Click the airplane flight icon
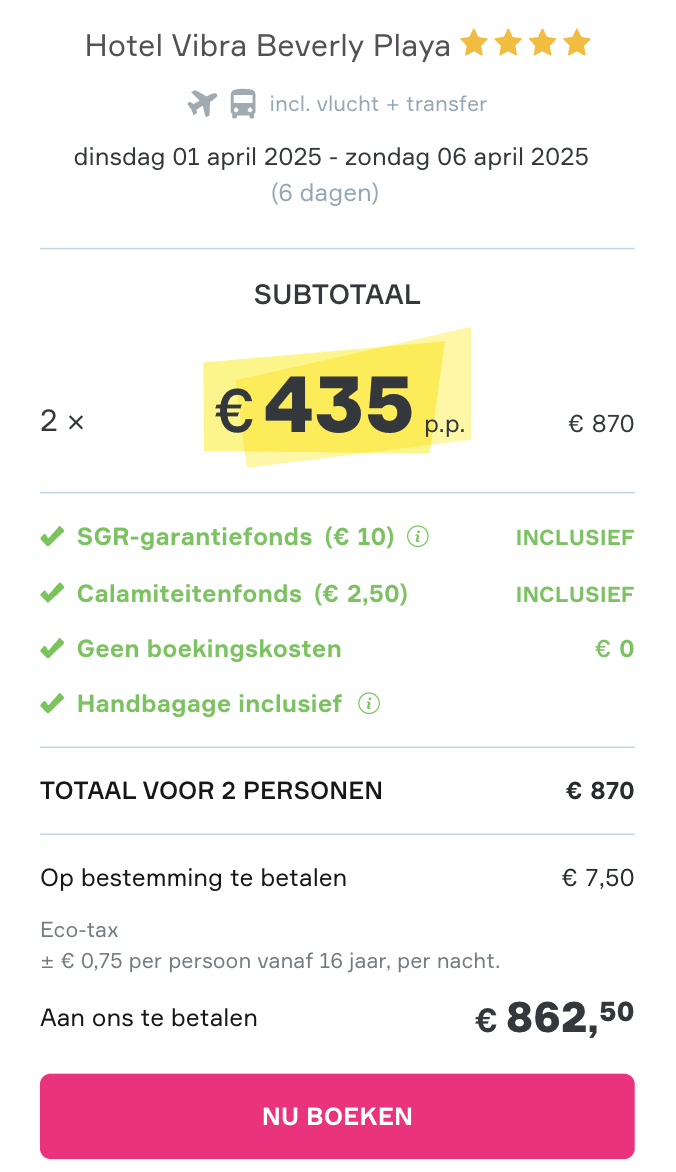This screenshot has height=1172, width=676. (x=202, y=103)
